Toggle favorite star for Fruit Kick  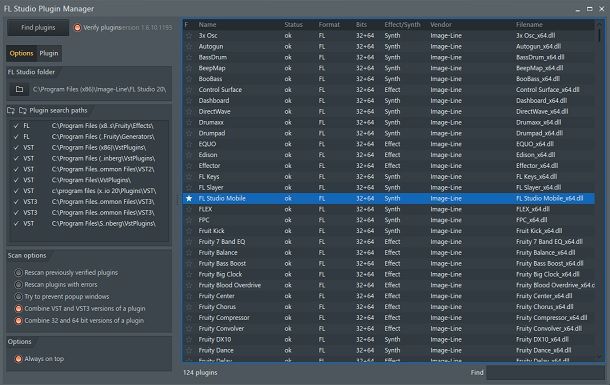pos(189,231)
